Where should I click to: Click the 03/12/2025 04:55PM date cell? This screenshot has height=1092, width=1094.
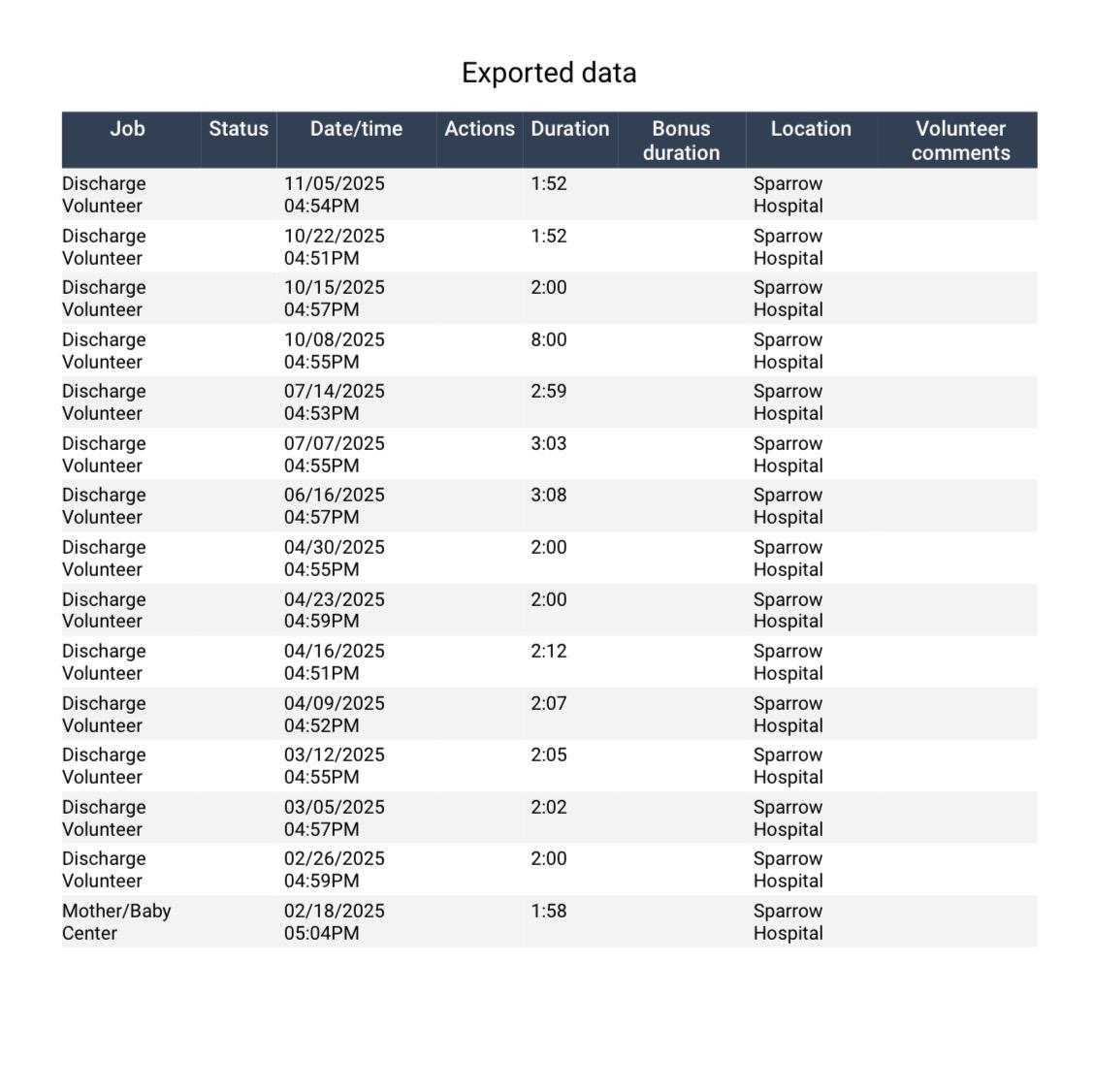coord(335,765)
